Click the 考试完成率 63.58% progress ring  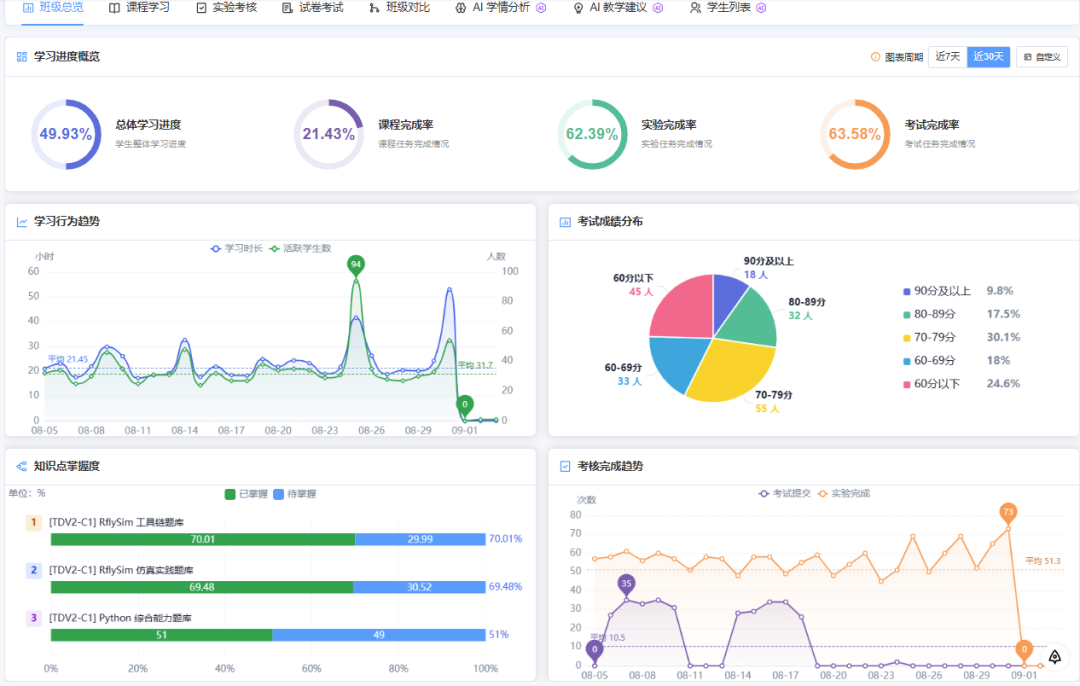[855, 134]
